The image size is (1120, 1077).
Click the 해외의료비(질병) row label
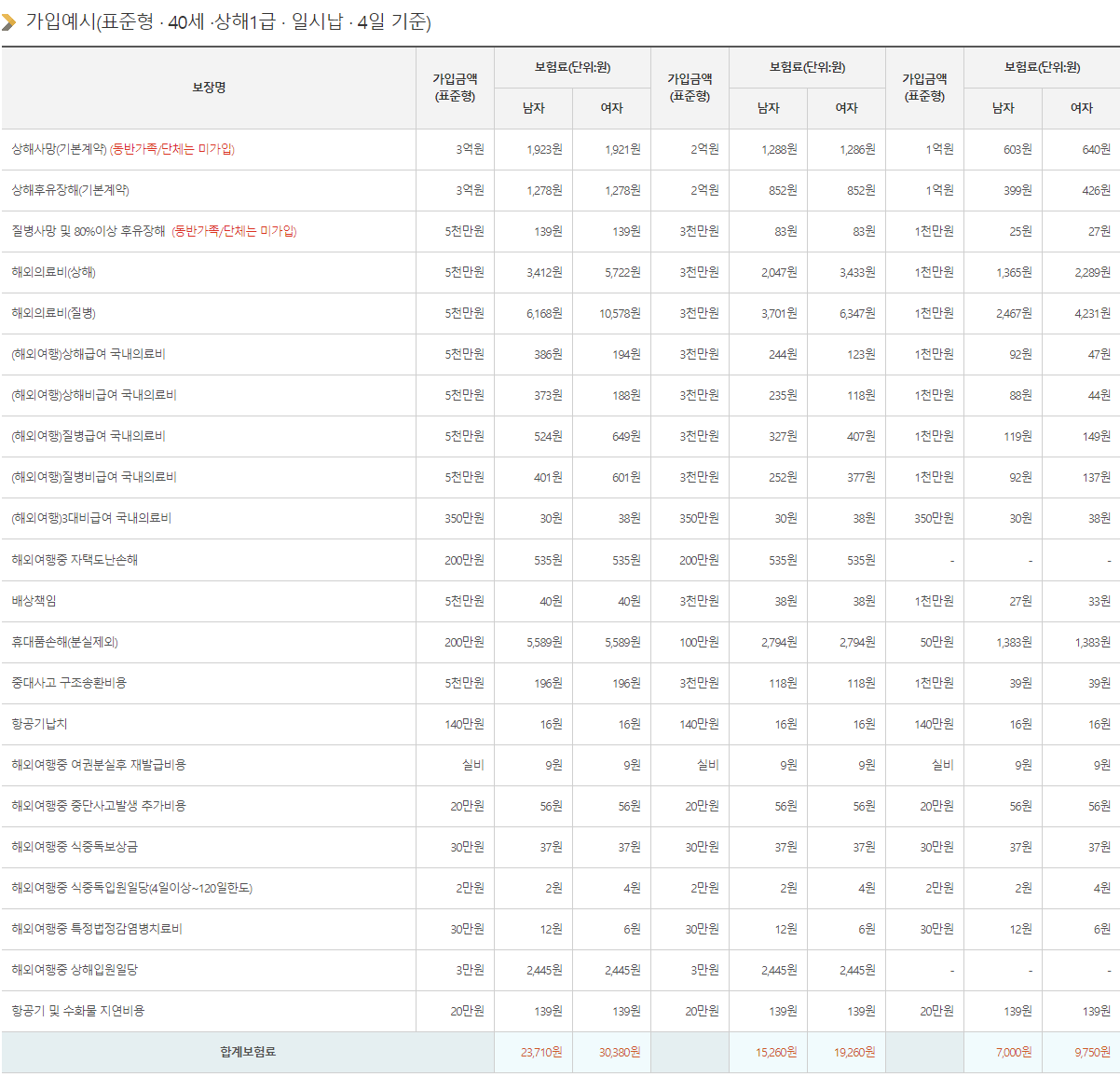coord(53,313)
